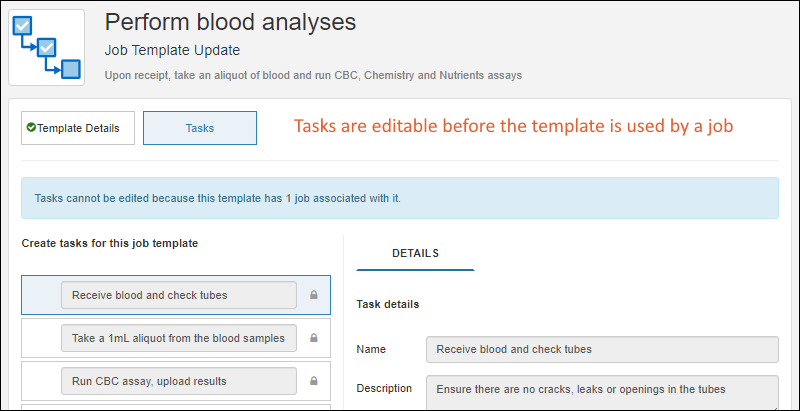Select 'Receive blood and check tubes' task row
Screen dimensions: 800x411
pyautogui.click(x=178, y=295)
